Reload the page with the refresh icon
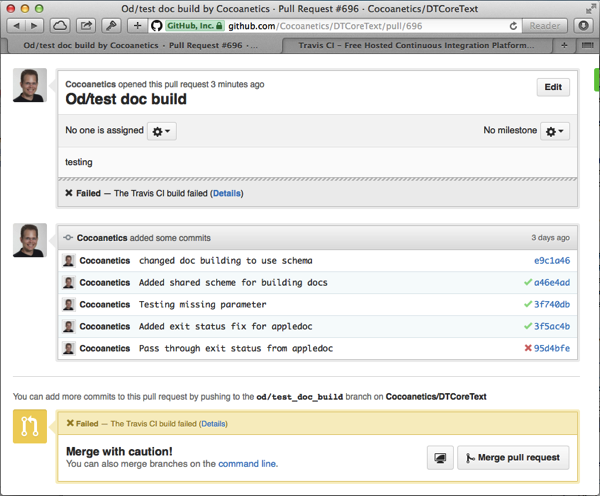The width and height of the screenshot is (600, 496). [x=513, y=26]
